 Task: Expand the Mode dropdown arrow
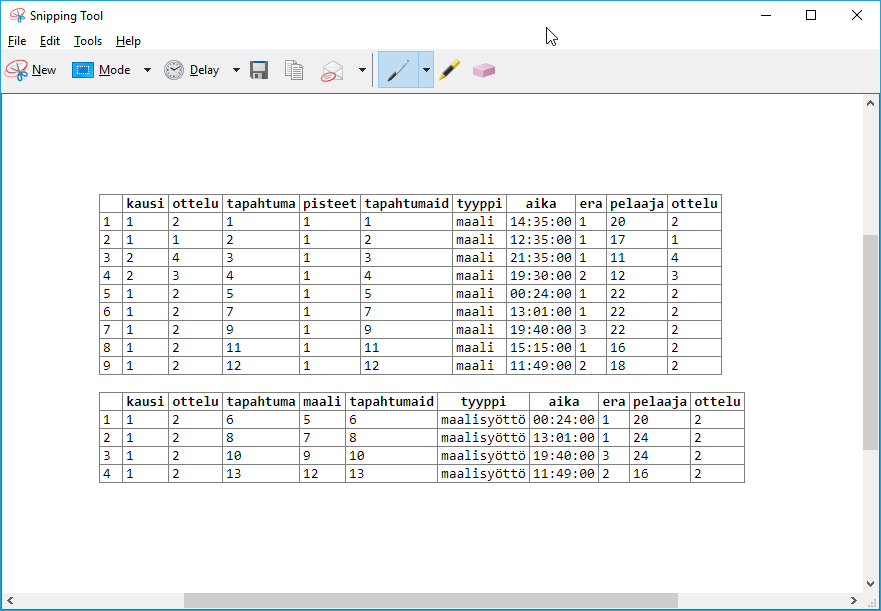pos(147,70)
